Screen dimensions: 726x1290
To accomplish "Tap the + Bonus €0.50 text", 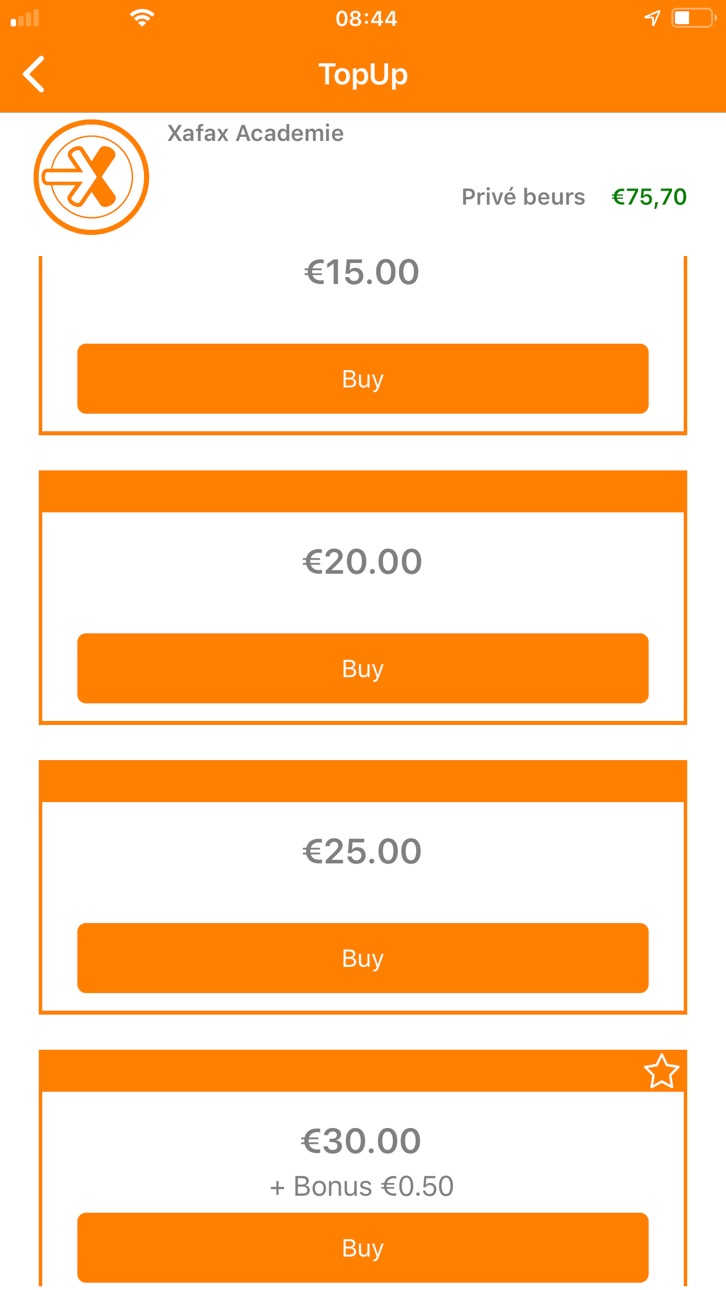I will pos(362,1187).
